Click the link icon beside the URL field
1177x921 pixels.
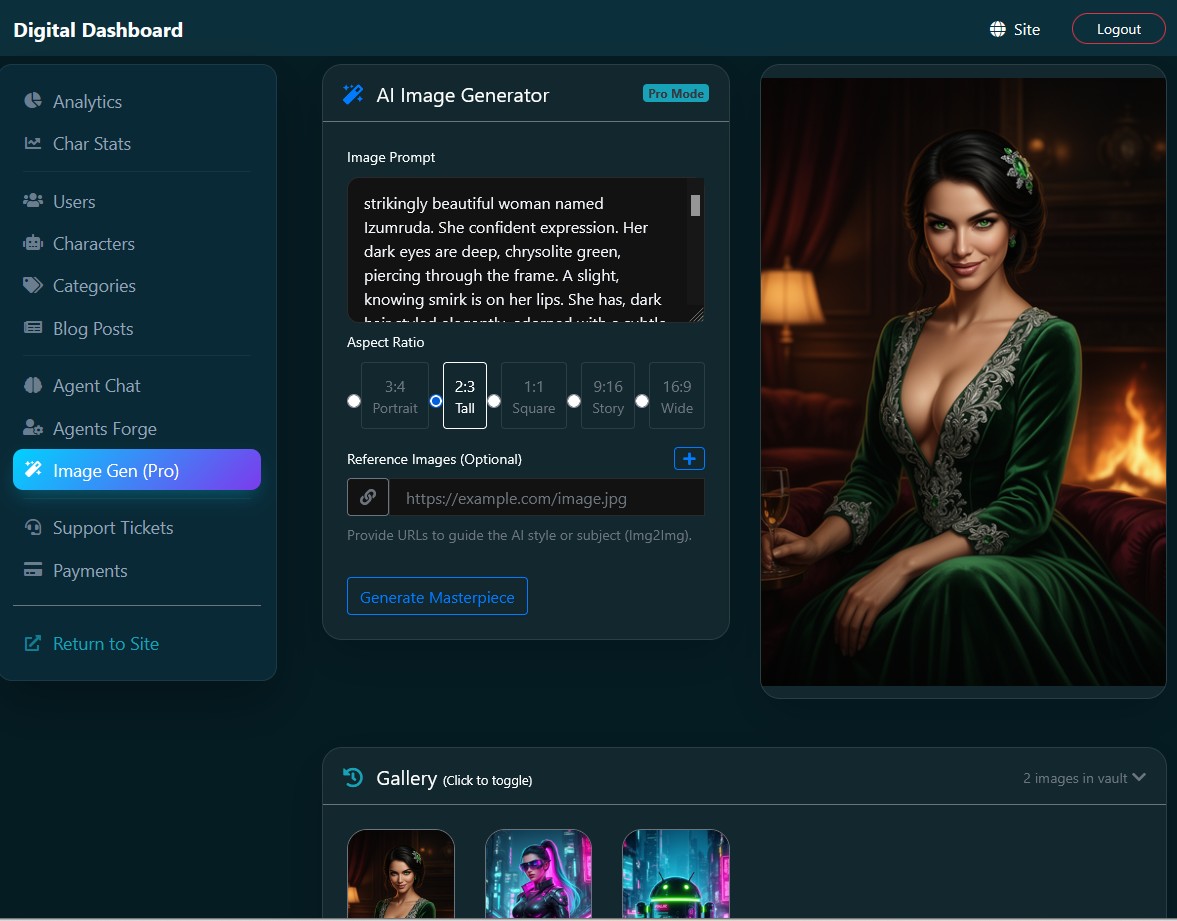point(367,497)
